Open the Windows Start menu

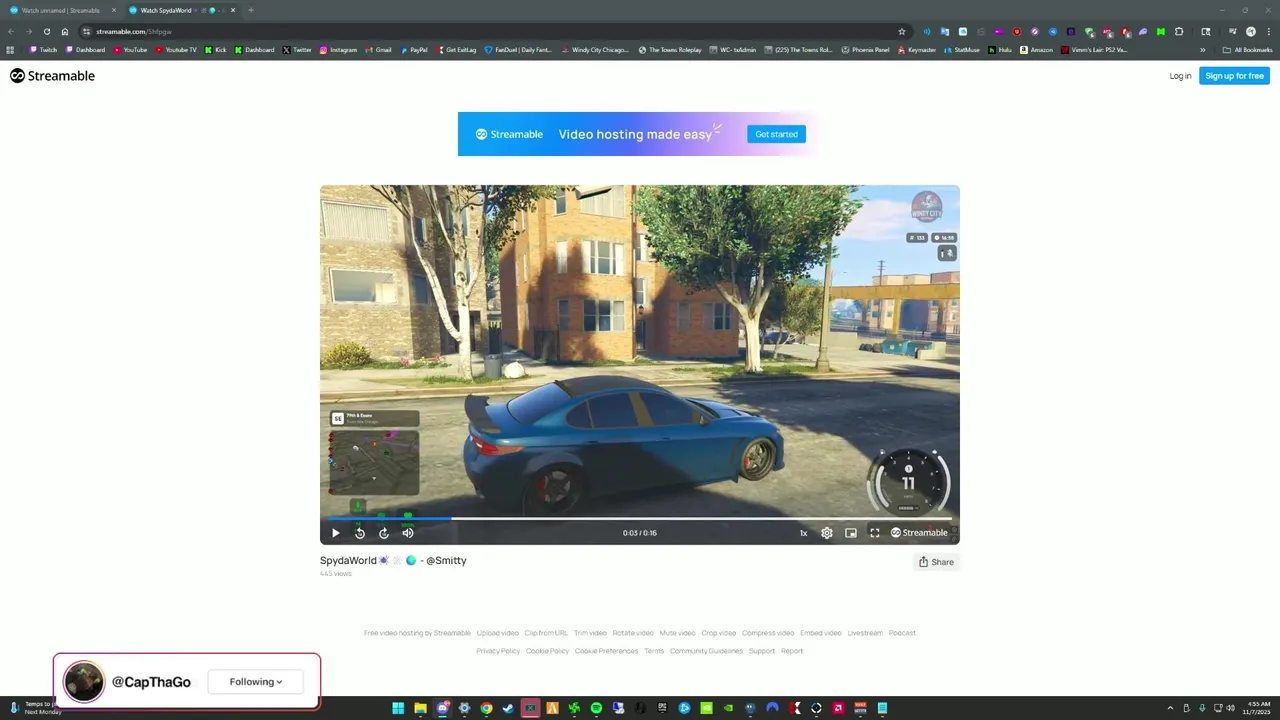398,708
